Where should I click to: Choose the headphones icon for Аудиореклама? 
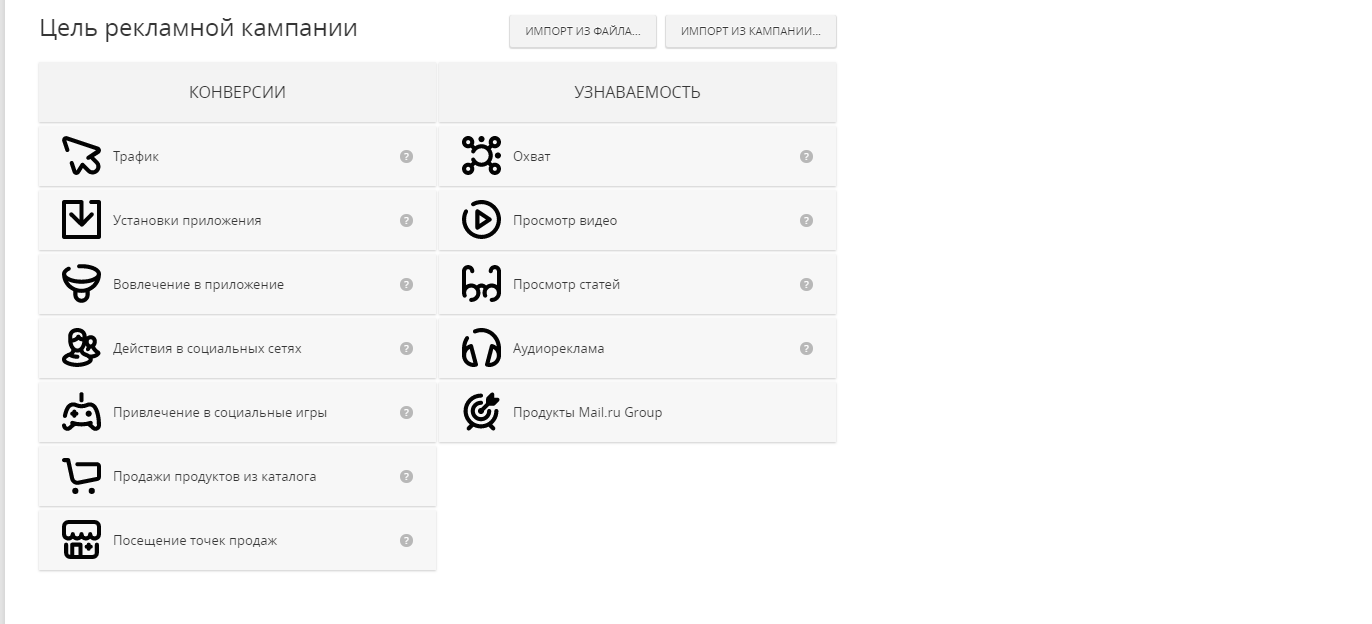click(481, 348)
